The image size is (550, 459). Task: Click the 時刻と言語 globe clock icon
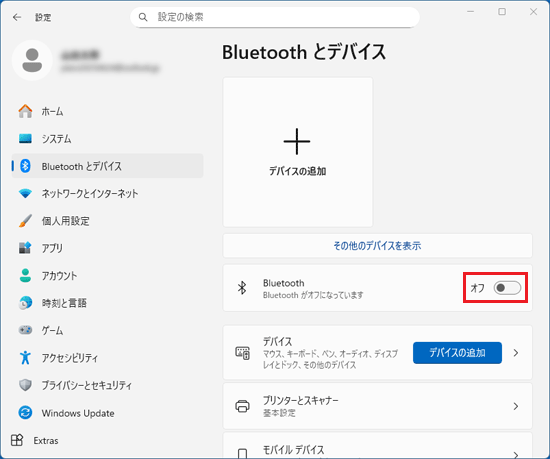(x=25, y=303)
